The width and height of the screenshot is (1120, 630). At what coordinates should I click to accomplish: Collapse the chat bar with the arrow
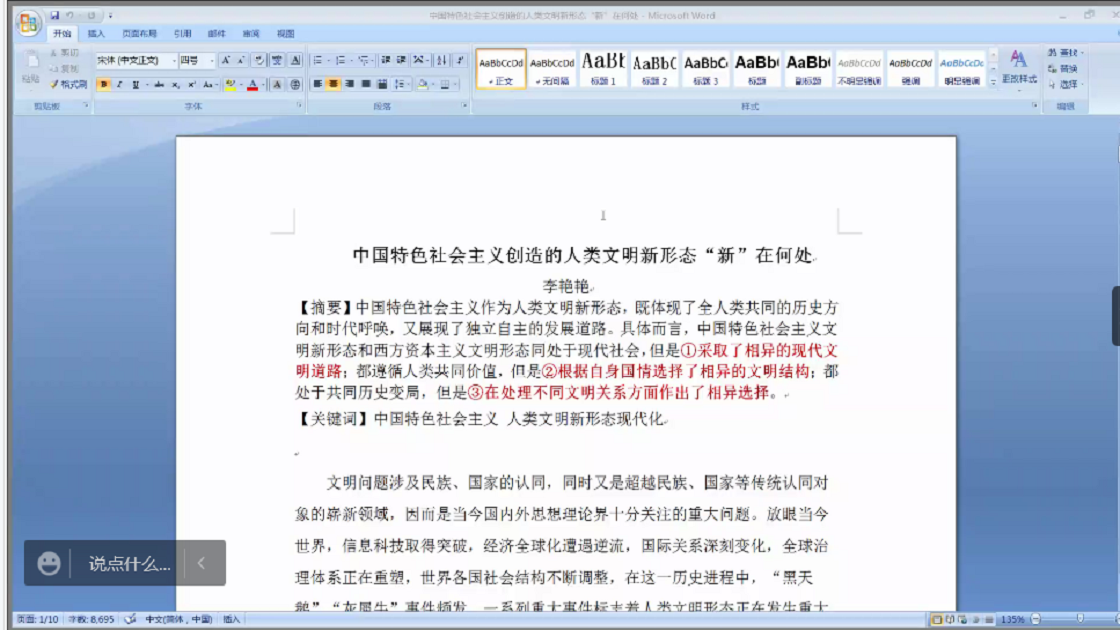coord(201,564)
